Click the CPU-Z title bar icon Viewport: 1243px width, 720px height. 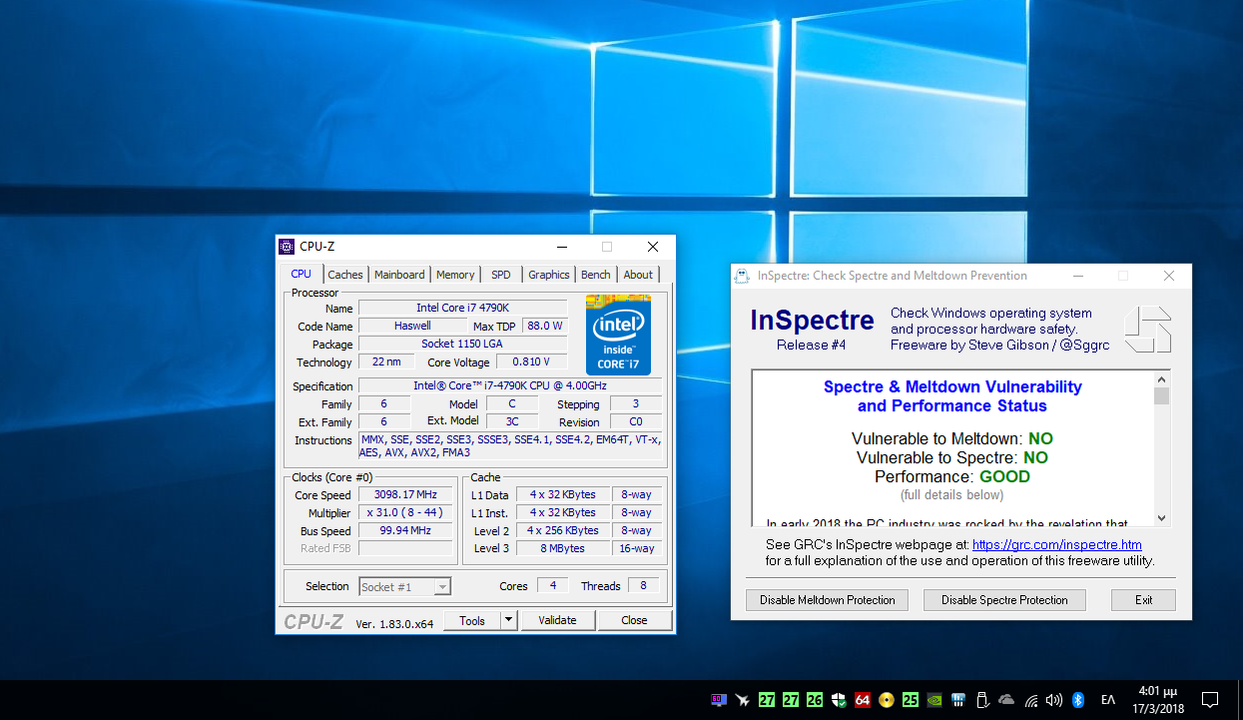pyautogui.click(x=287, y=247)
